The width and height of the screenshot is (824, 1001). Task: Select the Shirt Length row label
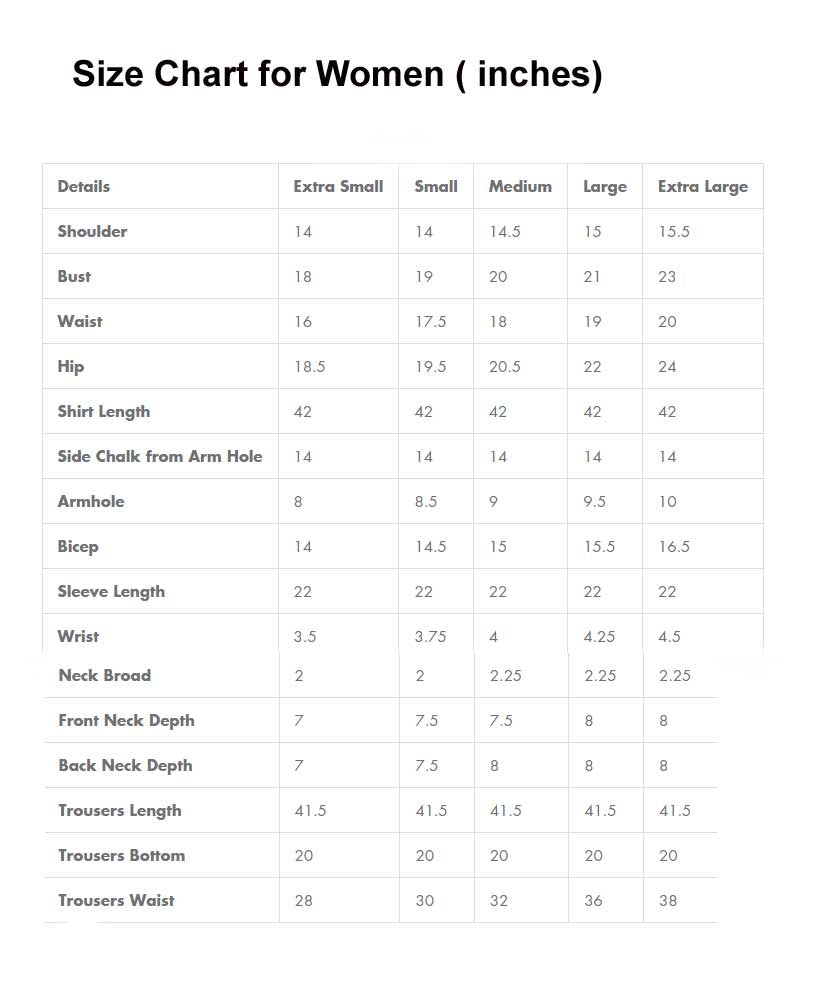coord(103,412)
